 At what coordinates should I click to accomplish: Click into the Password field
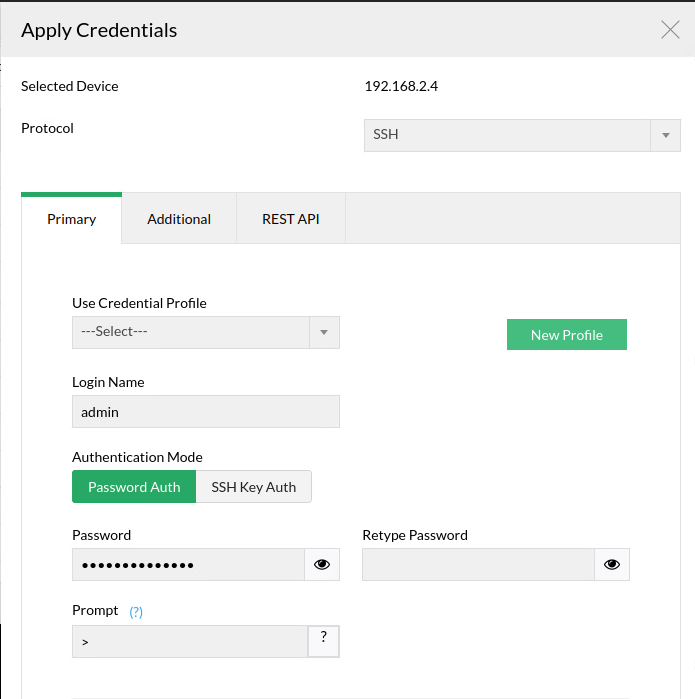[x=188, y=565]
